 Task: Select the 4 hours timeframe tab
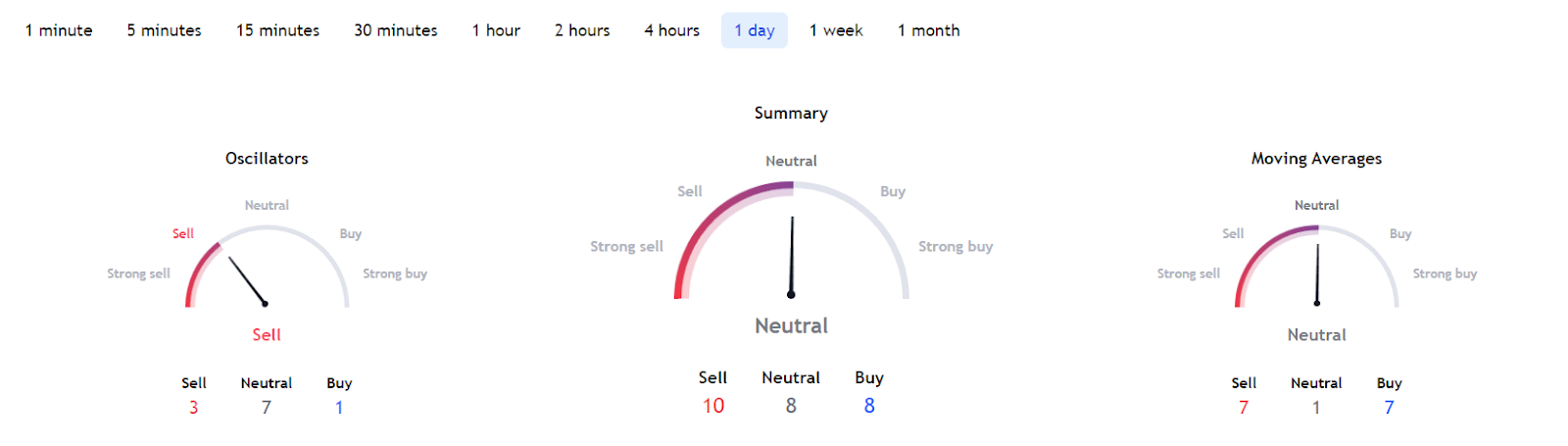pos(671,30)
